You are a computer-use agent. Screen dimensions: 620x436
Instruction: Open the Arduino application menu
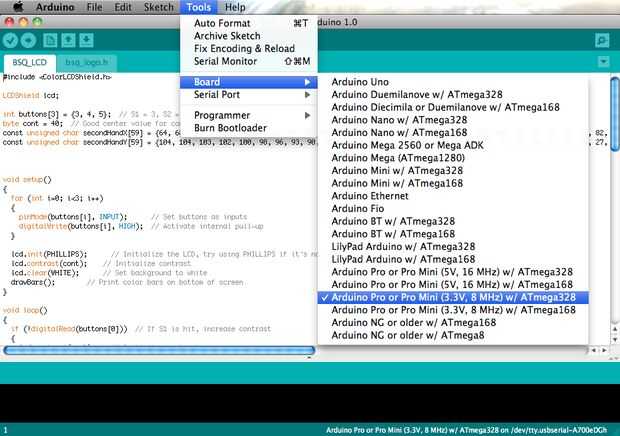click(55, 7)
